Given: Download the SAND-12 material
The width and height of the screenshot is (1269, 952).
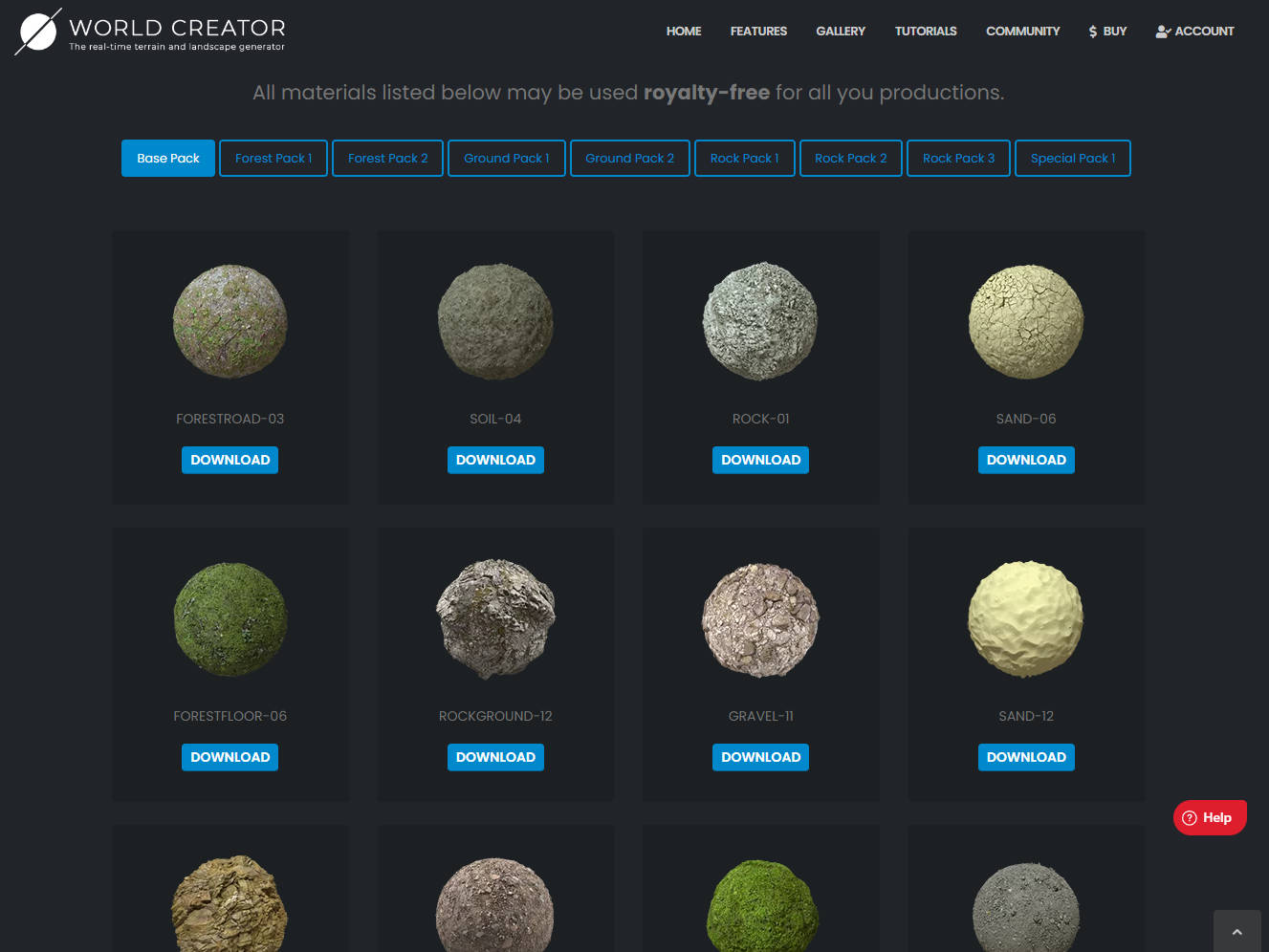Looking at the screenshot, I should [x=1026, y=757].
